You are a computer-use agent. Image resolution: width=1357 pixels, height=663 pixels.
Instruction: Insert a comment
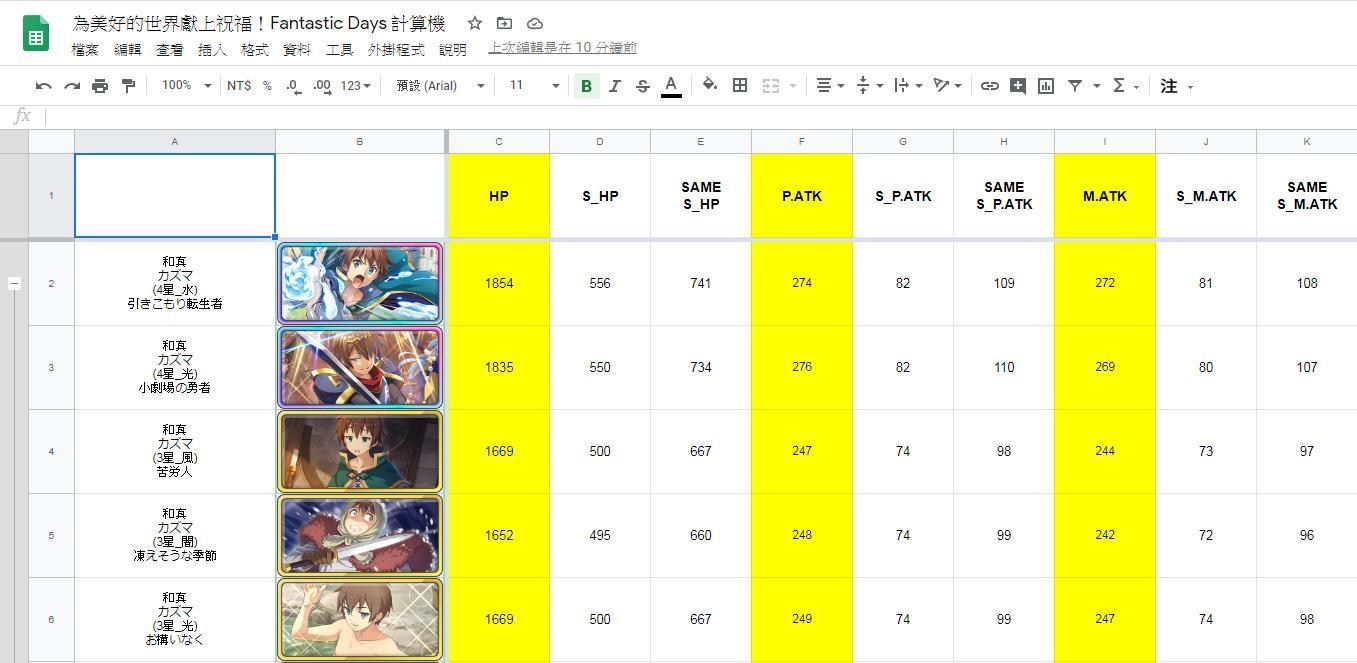(1018, 86)
